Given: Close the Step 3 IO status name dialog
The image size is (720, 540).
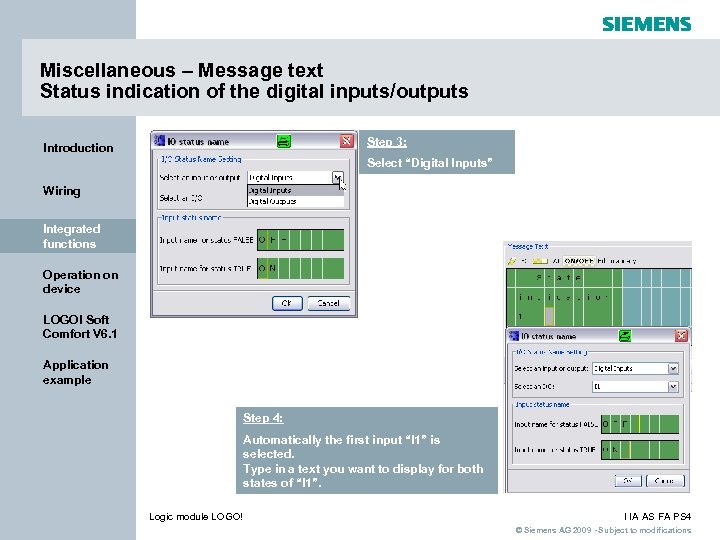Looking at the screenshot, I should (347, 141).
